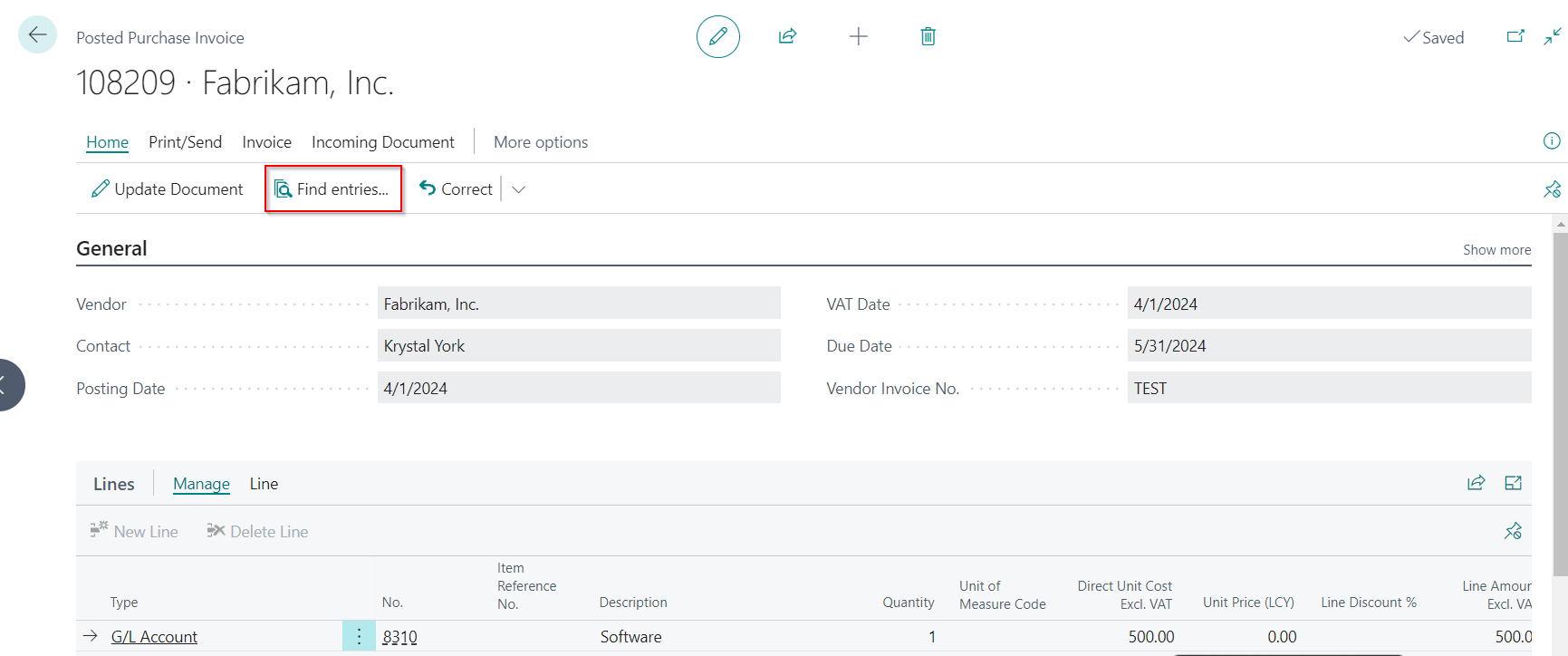Image resolution: width=1568 pixels, height=656 pixels.
Task: Click the Correct button
Action: pos(456,189)
